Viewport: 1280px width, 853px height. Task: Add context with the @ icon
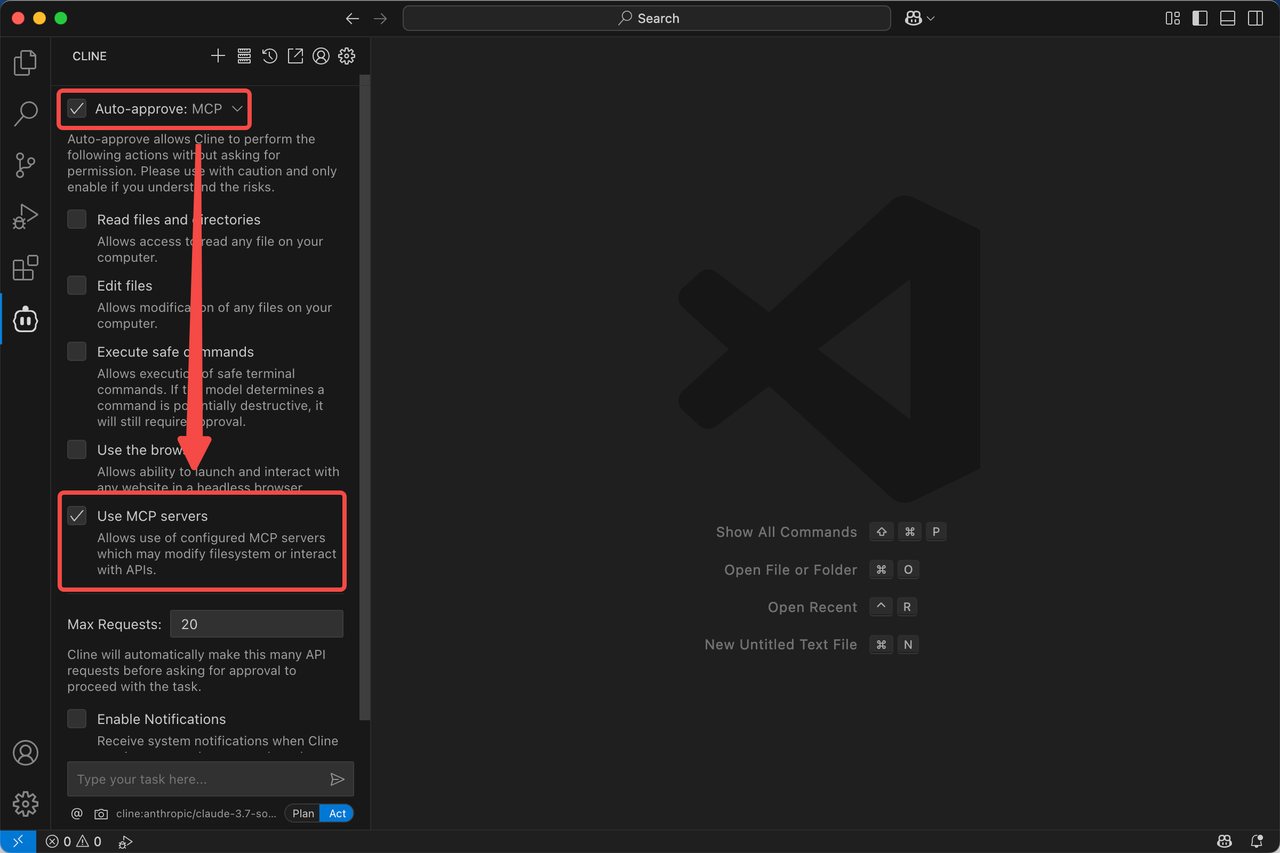click(x=77, y=814)
